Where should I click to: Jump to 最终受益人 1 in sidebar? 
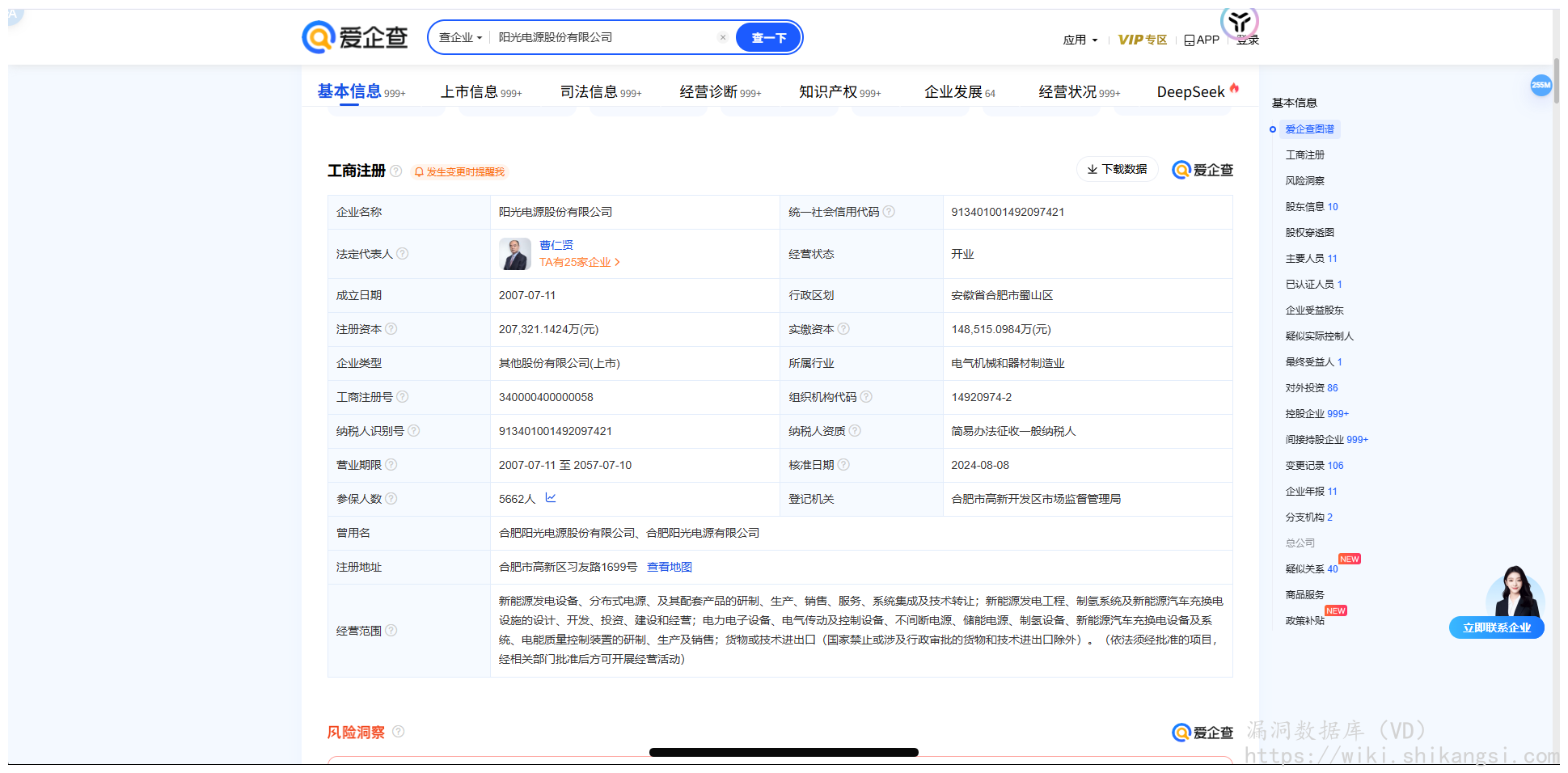click(x=1314, y=361)
